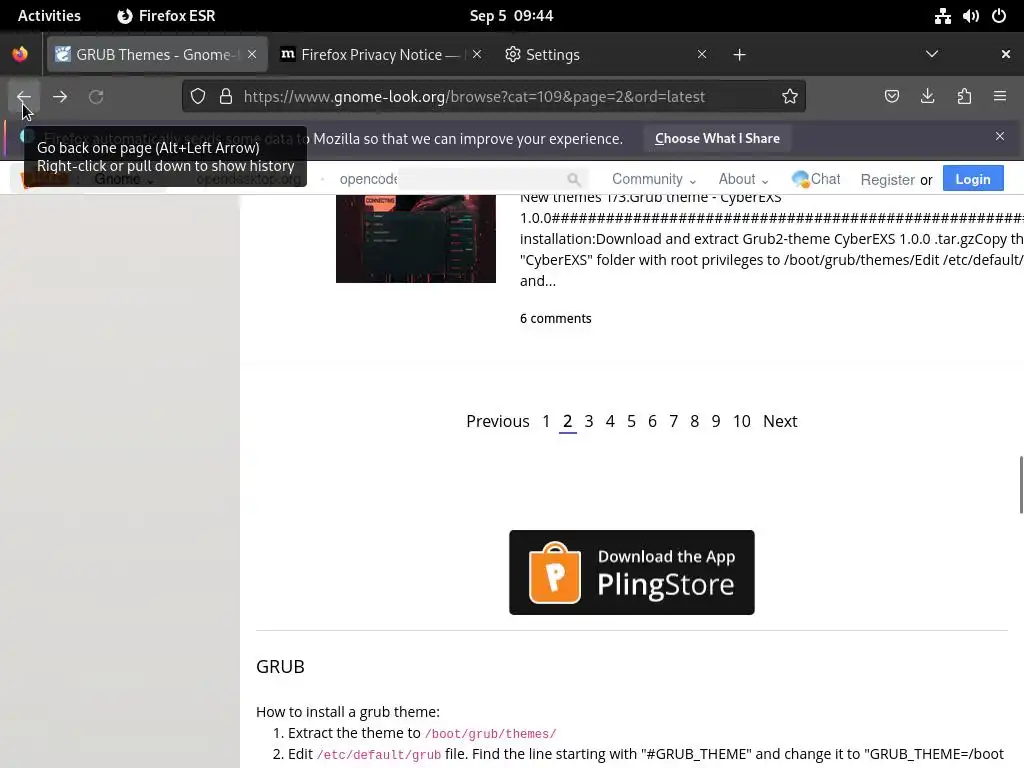This screenshot has width=1024, height=768.
Task: Click the blue Login button
Action: tap(972, 179)
